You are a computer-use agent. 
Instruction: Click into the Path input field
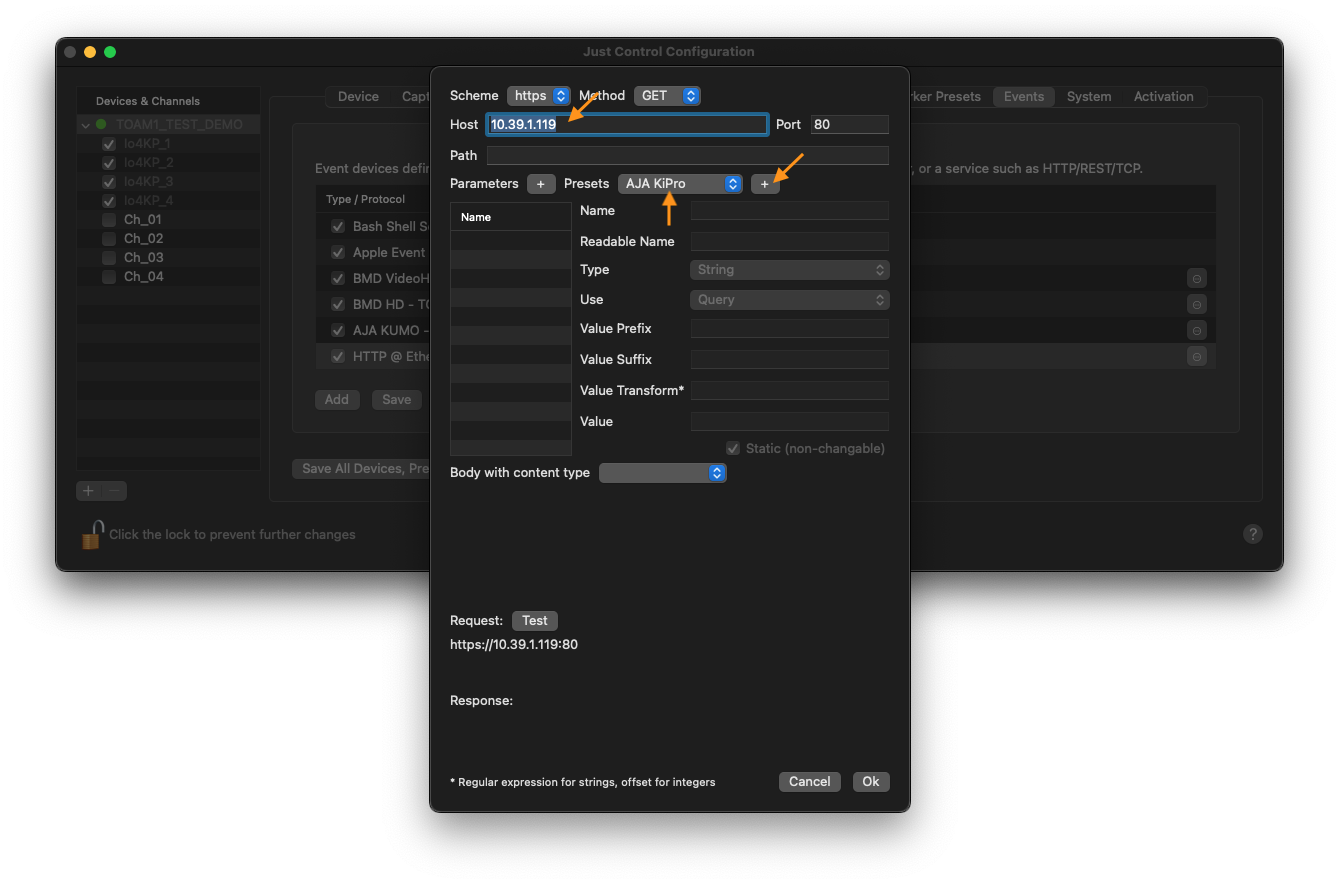688,156
